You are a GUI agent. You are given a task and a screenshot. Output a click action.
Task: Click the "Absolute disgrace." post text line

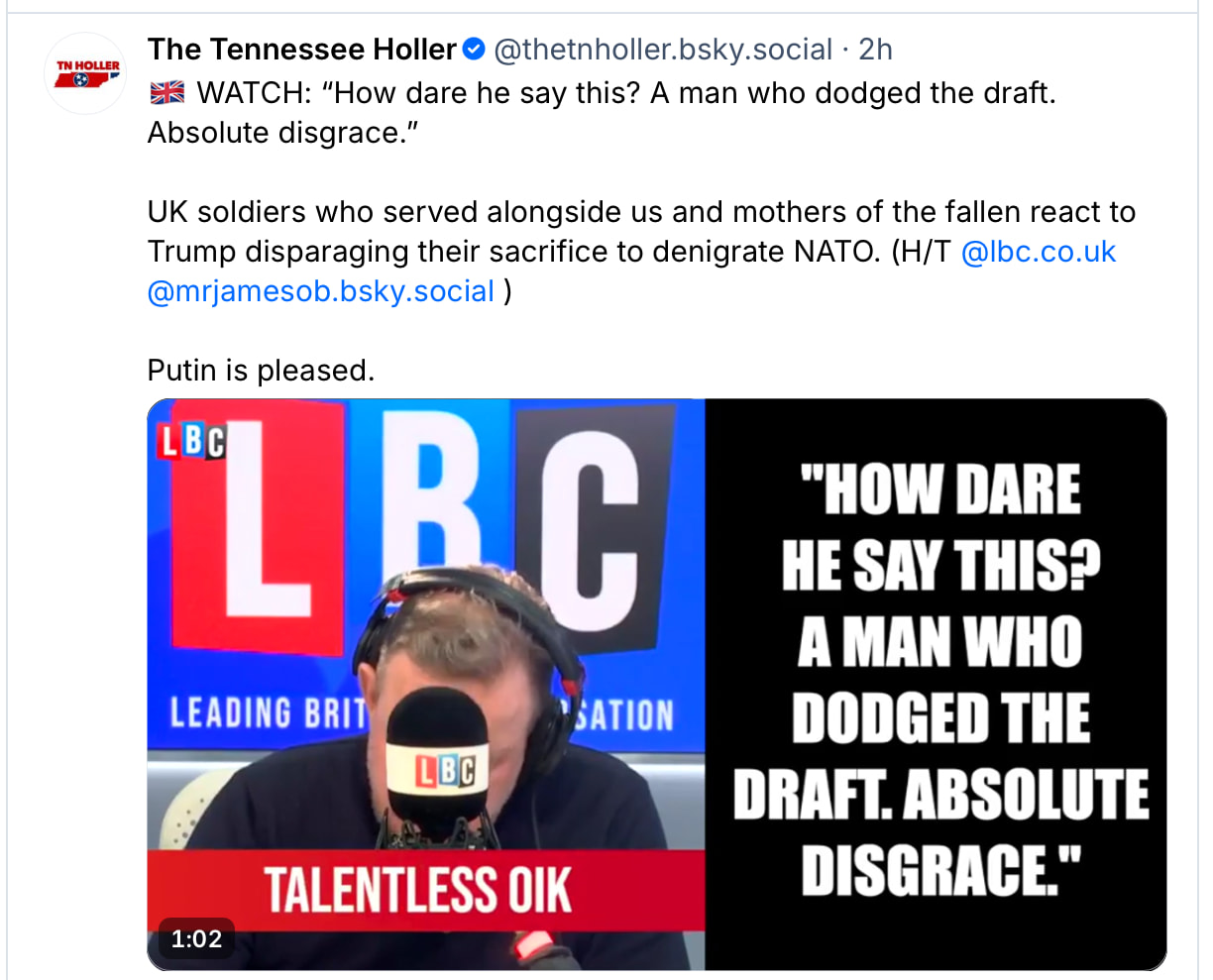click(283, 133)
